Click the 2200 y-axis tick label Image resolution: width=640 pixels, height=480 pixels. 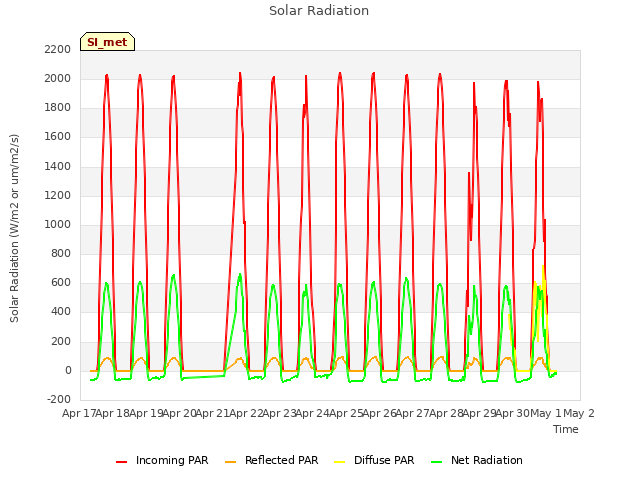pyautogui.click(x=58, y=49)
